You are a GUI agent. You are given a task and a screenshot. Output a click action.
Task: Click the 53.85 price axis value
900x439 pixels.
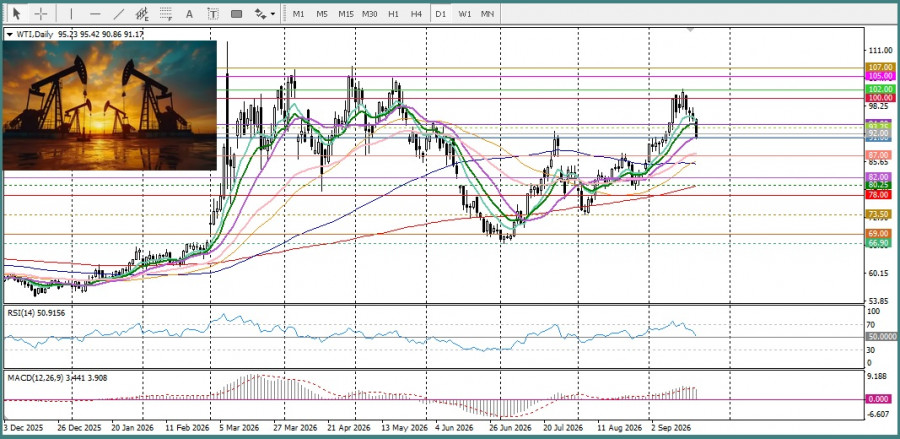(880, 300)
